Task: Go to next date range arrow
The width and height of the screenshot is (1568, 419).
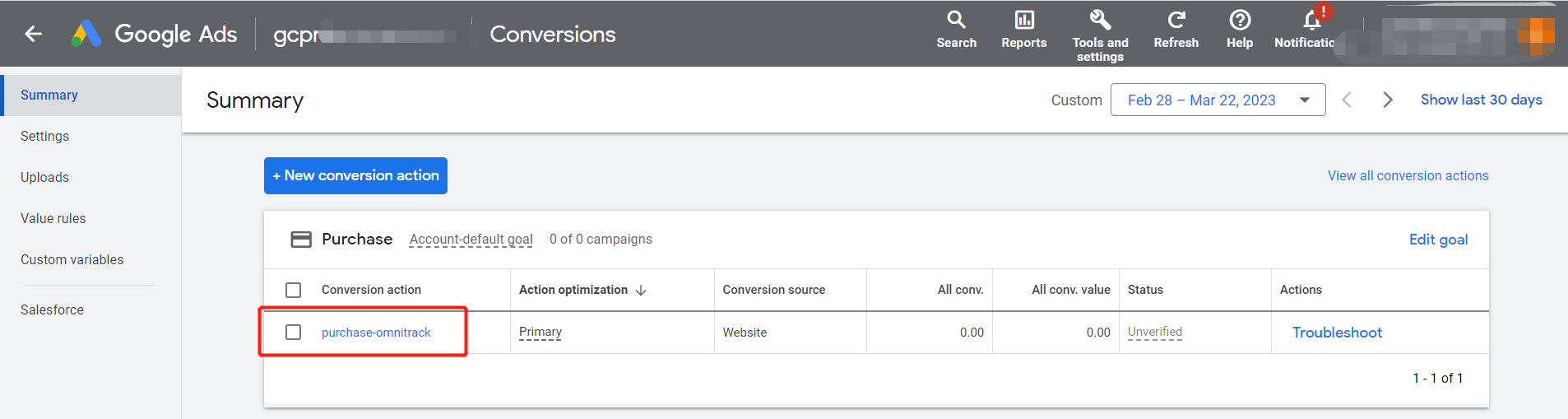Action: point(1388,100)
